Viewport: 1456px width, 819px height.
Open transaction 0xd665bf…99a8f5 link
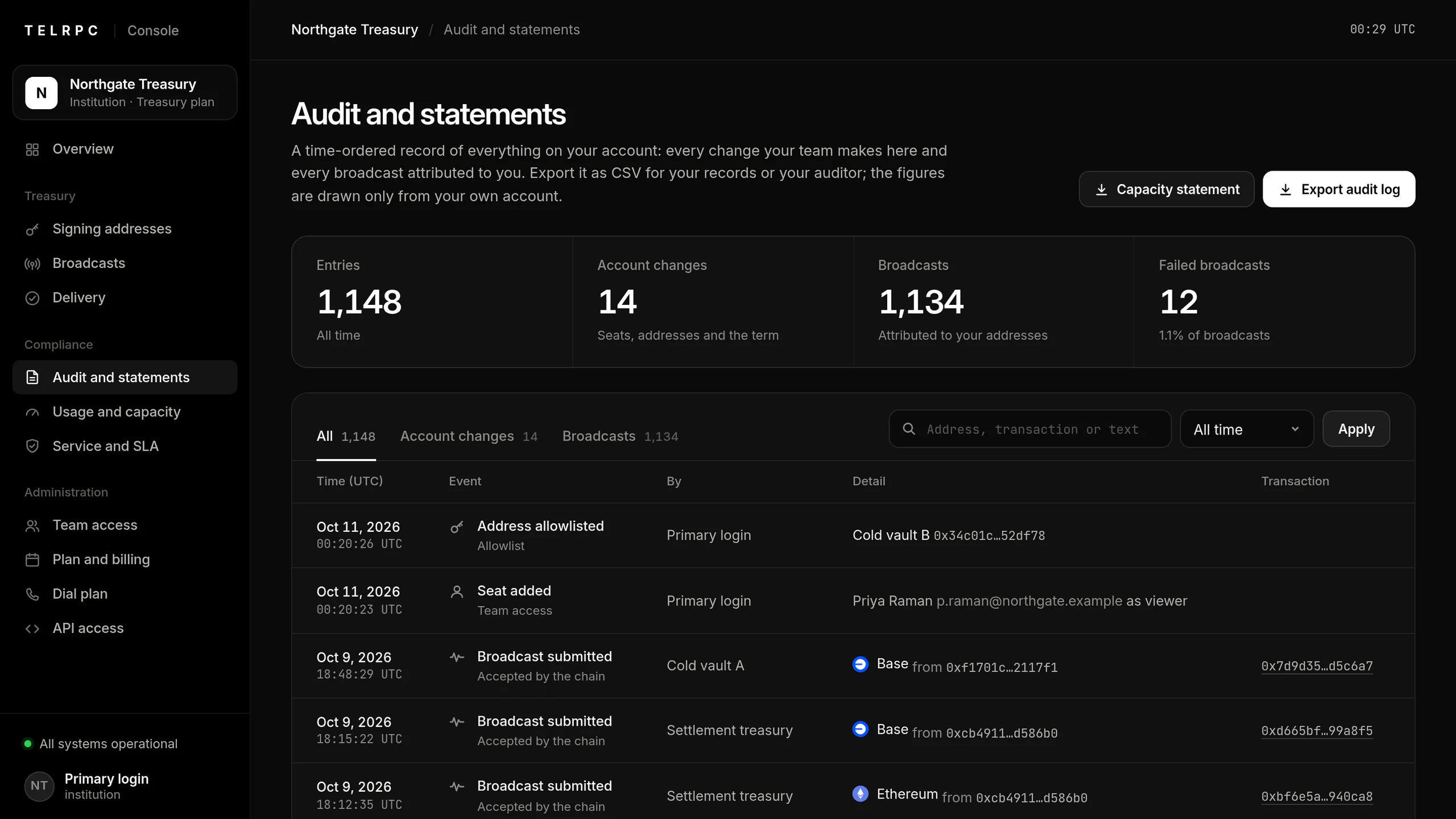tap(1317, 731)
